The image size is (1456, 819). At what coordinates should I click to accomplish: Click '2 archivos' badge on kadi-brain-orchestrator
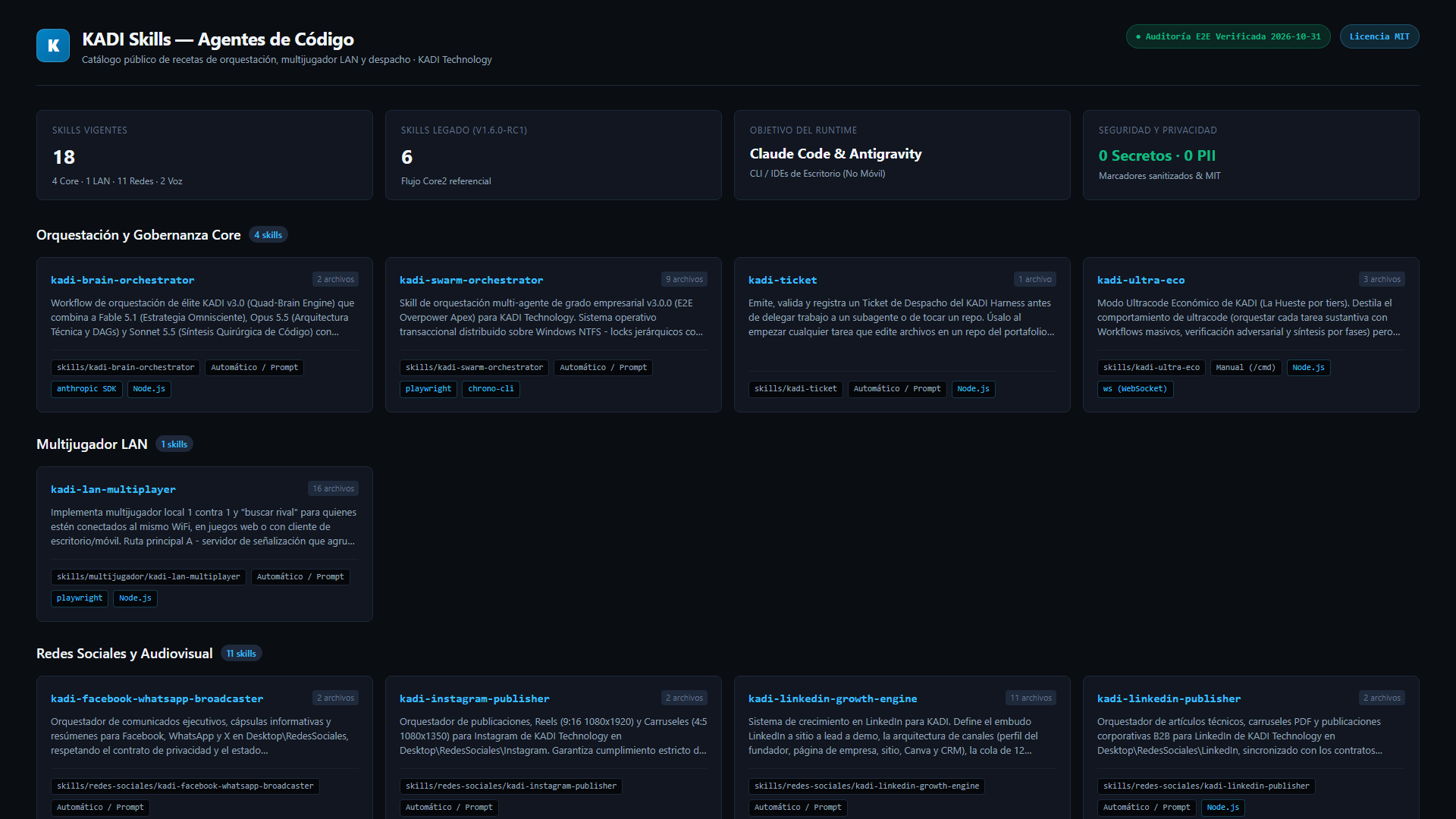[x=335, y=279]
